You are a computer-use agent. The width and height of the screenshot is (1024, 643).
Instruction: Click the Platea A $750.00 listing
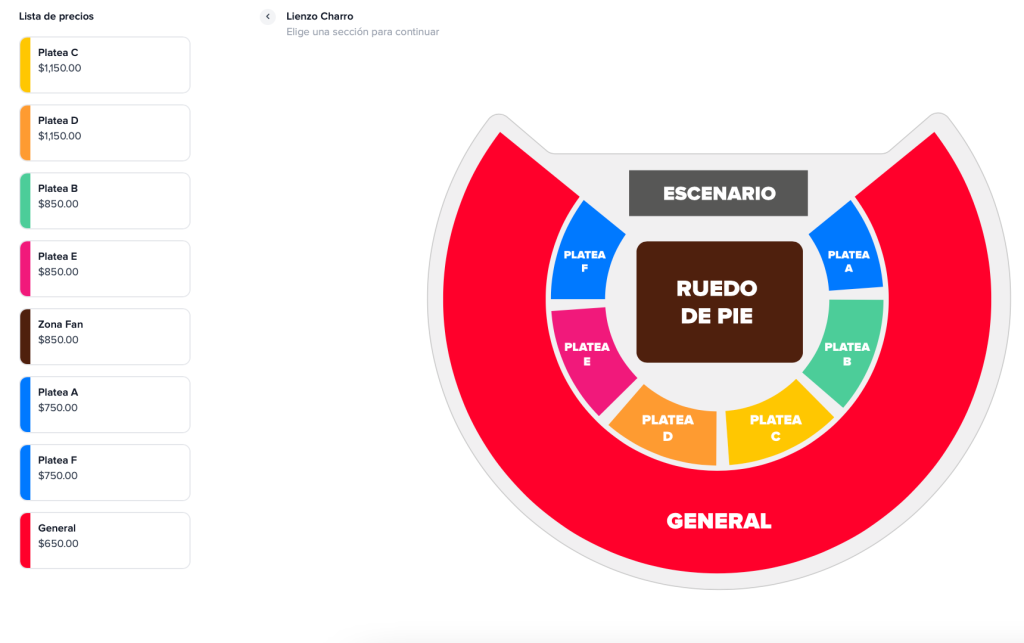[x=103, y=404]
